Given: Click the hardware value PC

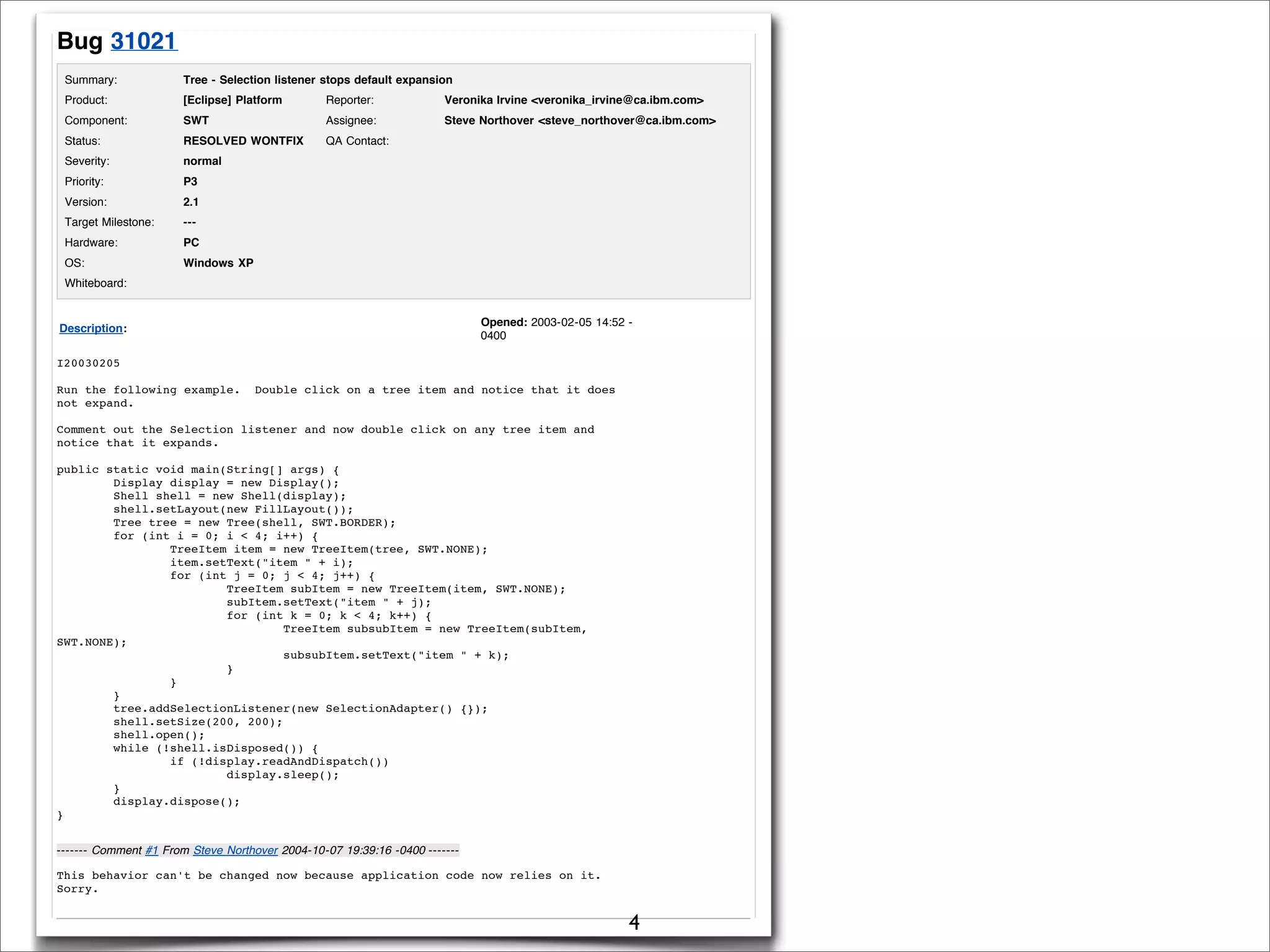Looking at the screenshot, I should pos(191,243).
